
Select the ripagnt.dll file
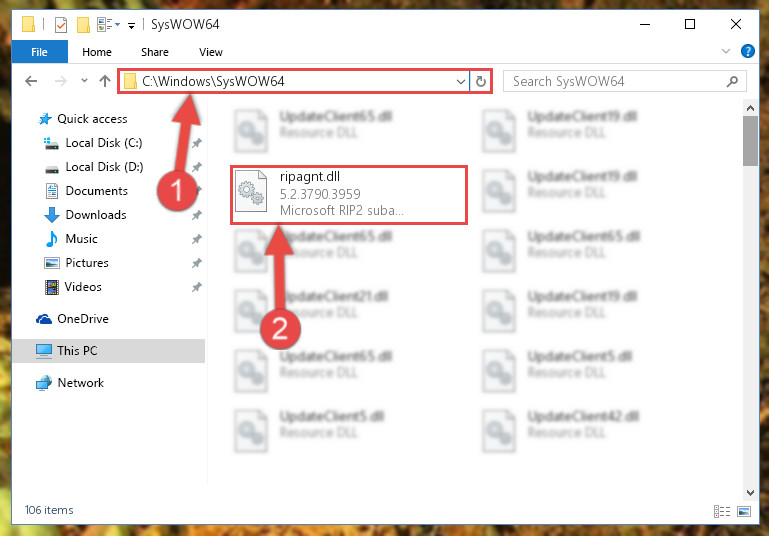pyautogui.click(x=349, y=195)
